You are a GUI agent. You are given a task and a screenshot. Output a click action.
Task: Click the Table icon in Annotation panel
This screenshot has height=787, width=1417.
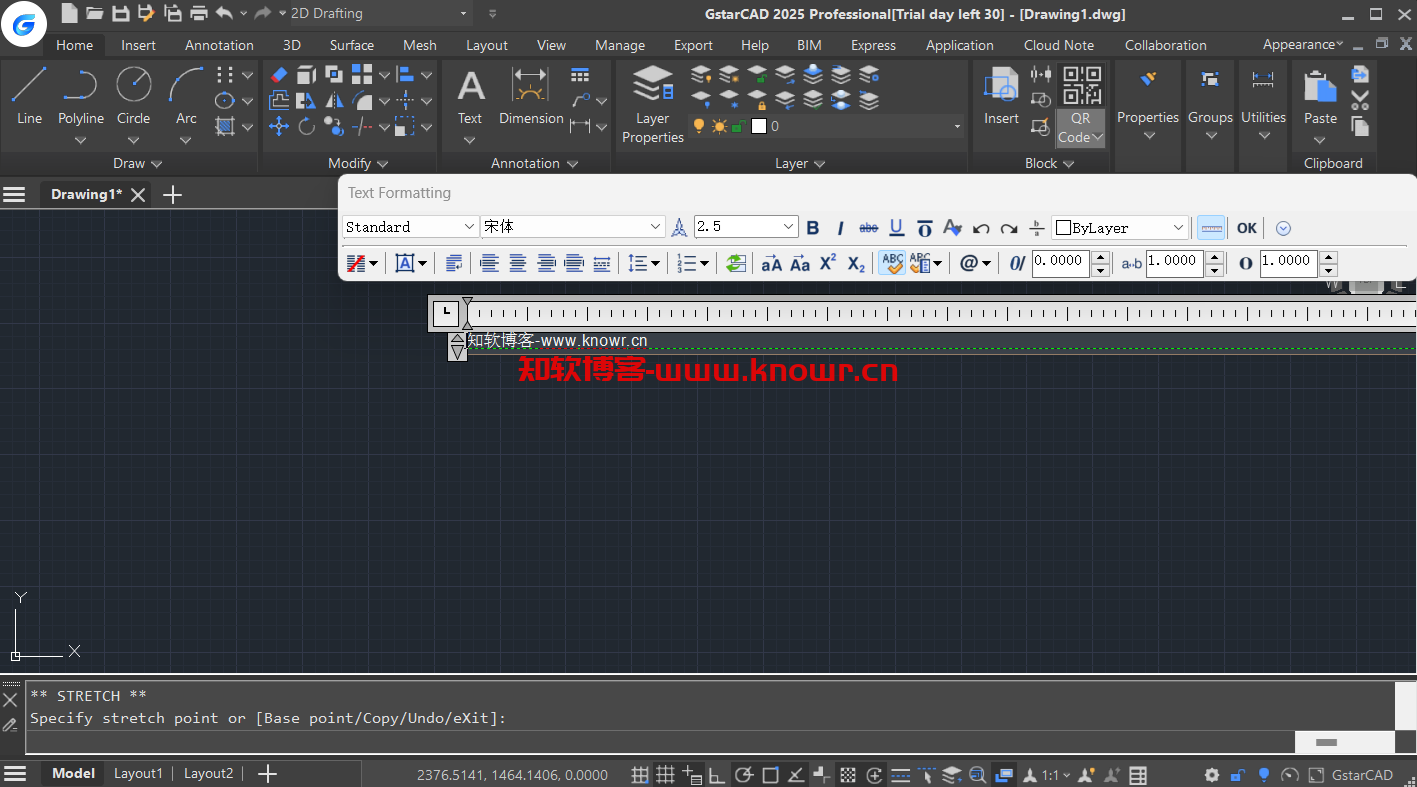coord(580,75)
